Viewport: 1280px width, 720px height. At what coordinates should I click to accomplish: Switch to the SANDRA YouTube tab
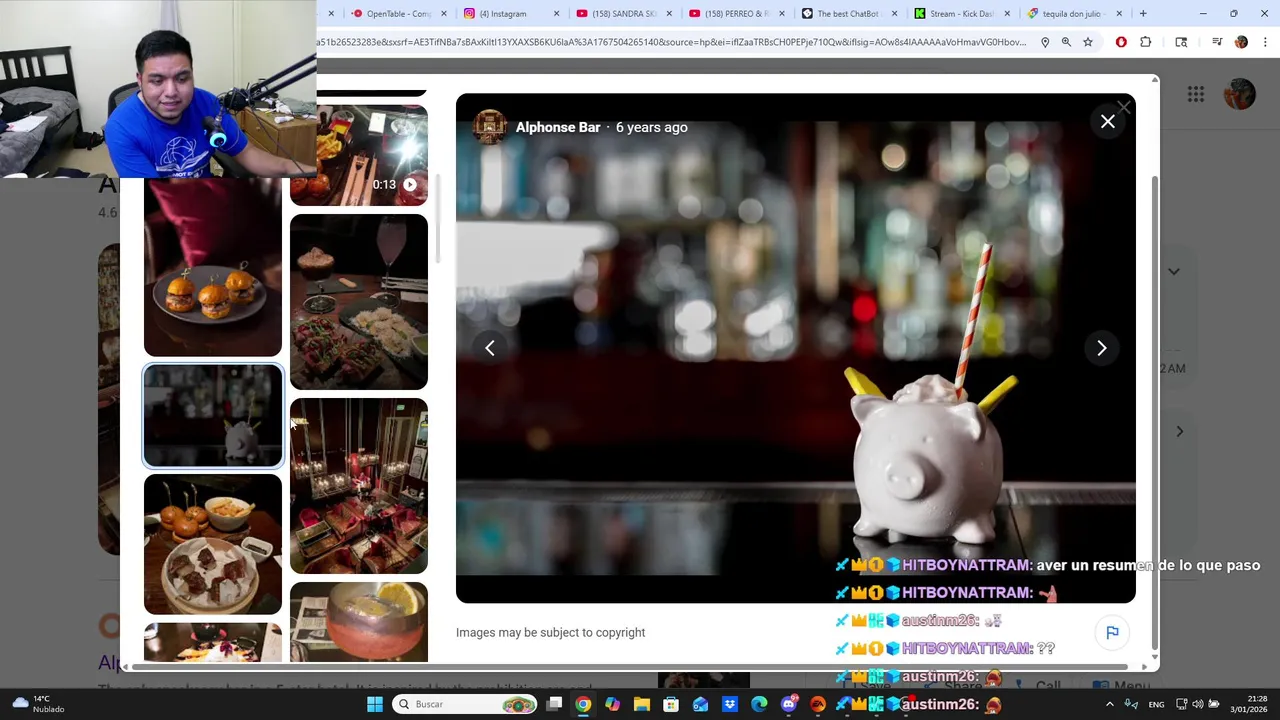point(623,14)
